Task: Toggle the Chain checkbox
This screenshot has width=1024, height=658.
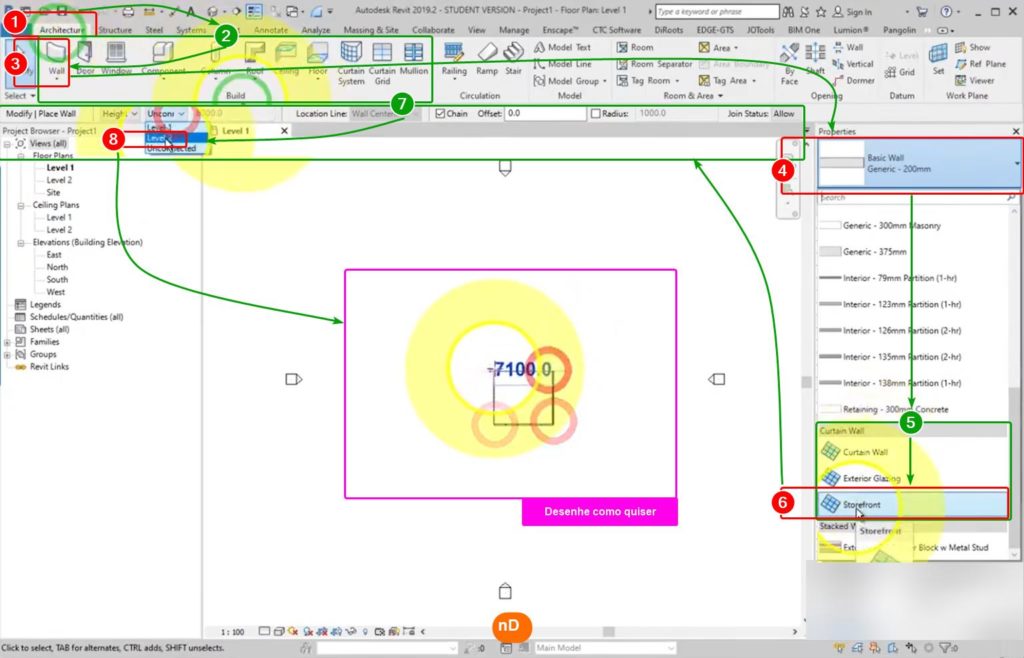Action: pos(438,114)
